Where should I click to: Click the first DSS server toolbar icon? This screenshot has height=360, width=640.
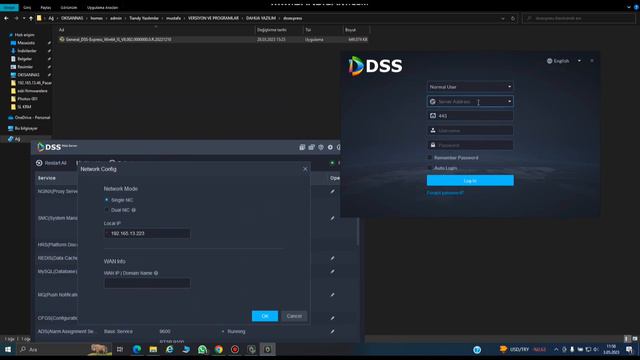coord(302,147)
